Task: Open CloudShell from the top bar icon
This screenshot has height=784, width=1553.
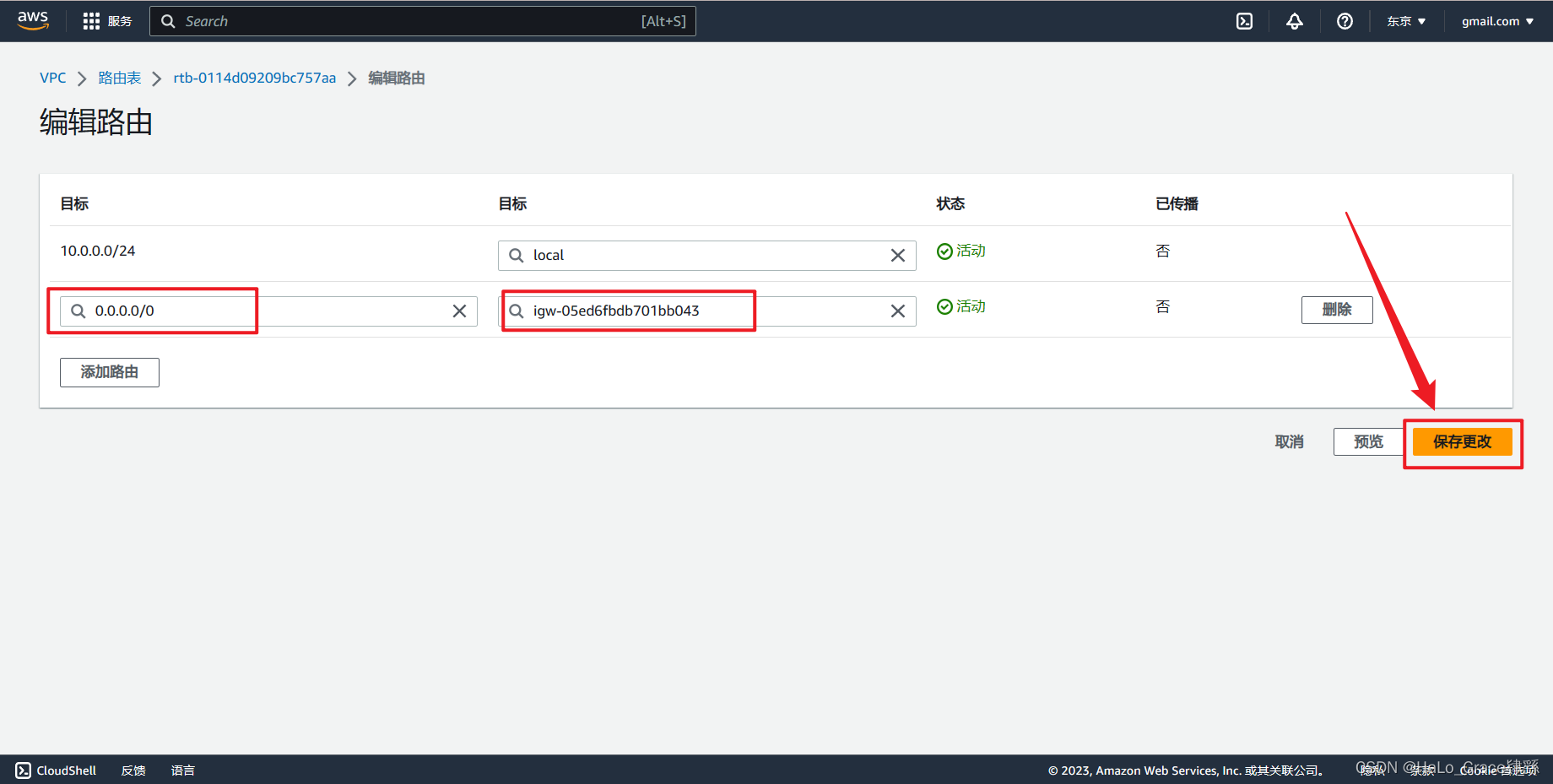Action: coord(1244,21)
